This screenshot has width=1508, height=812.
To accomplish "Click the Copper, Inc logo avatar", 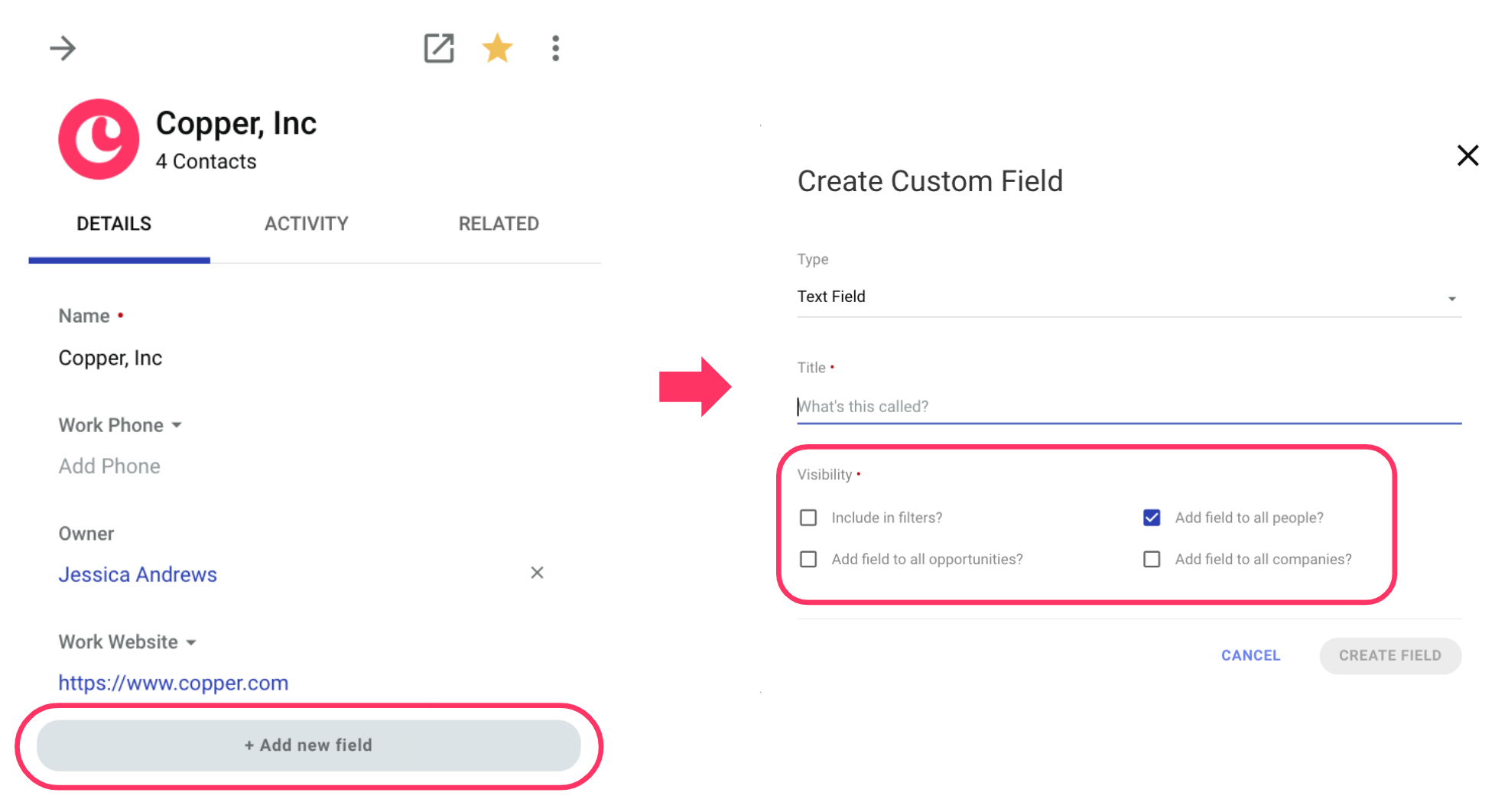I will 99,139.
